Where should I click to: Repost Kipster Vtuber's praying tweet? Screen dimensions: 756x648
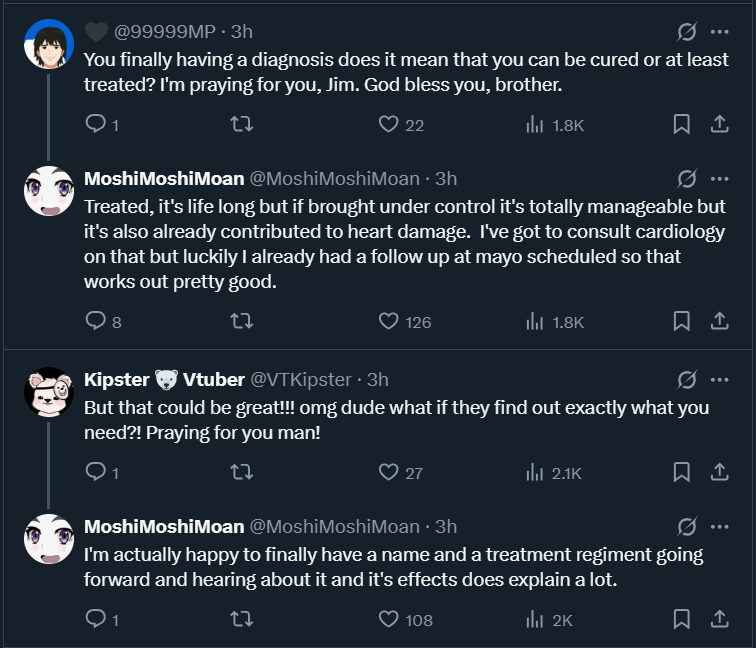point(241,472)
